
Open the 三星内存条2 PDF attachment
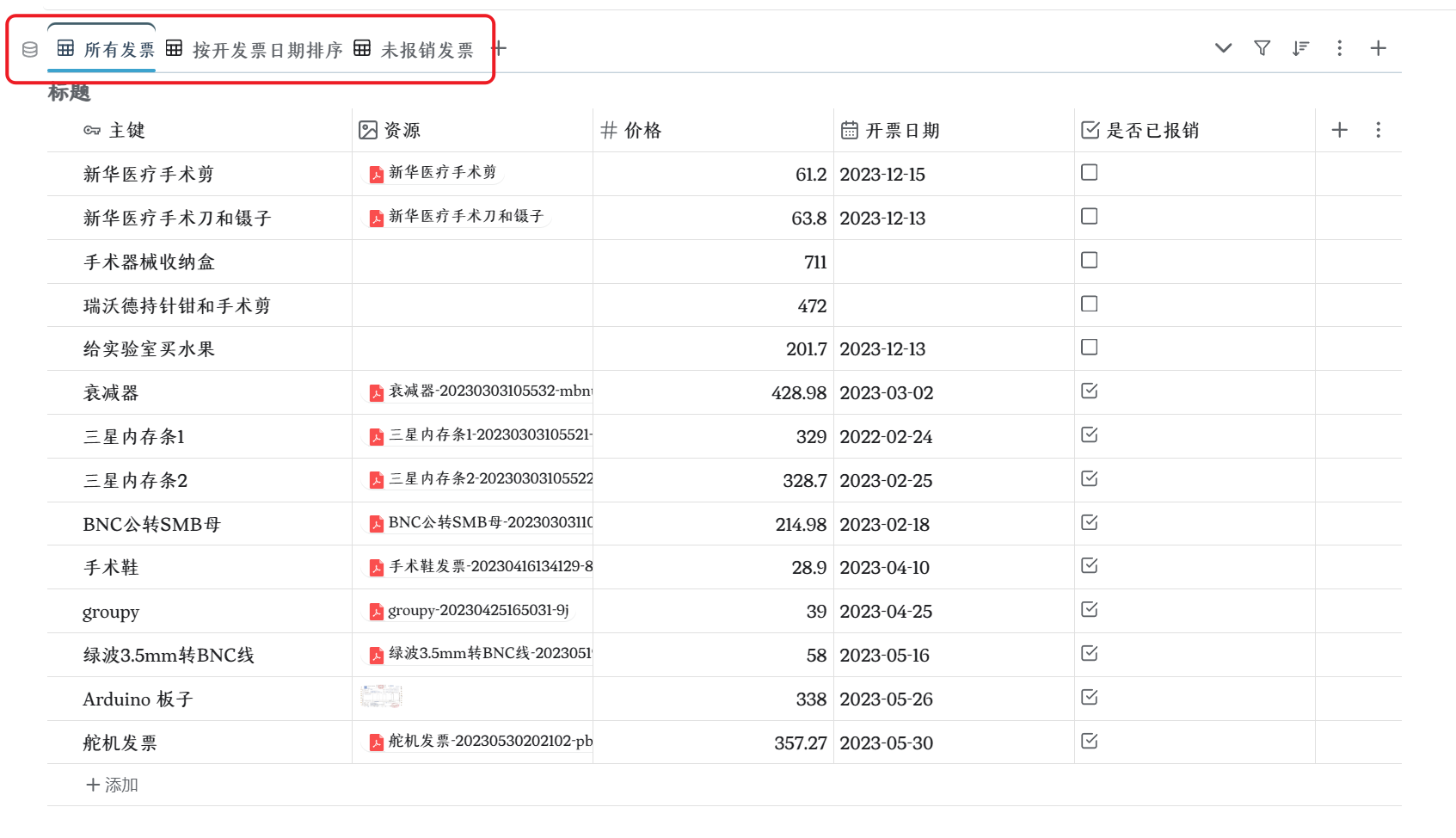click(x=479, y=479)
